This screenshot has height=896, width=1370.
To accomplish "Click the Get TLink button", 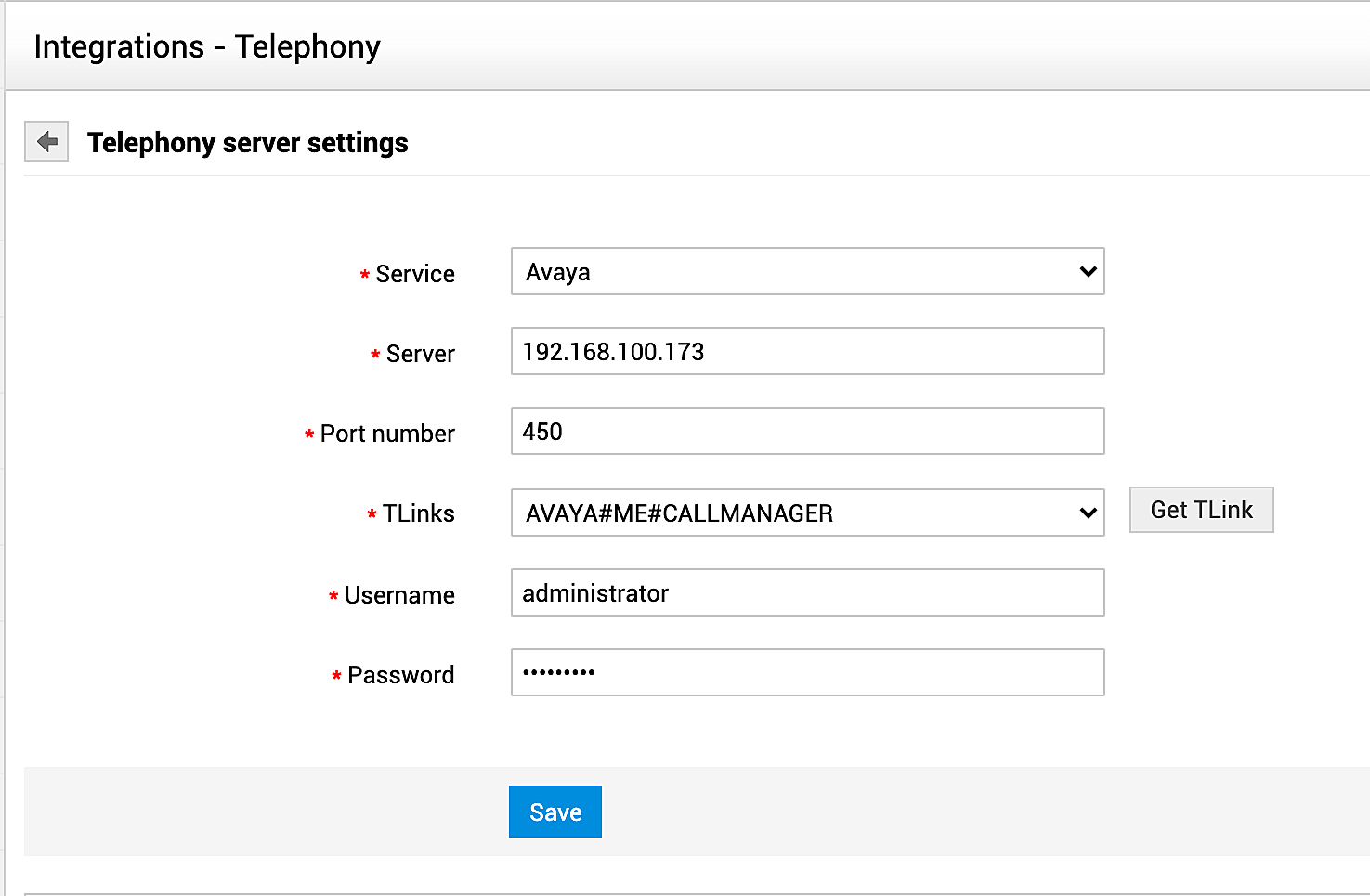I will 1201,510.
